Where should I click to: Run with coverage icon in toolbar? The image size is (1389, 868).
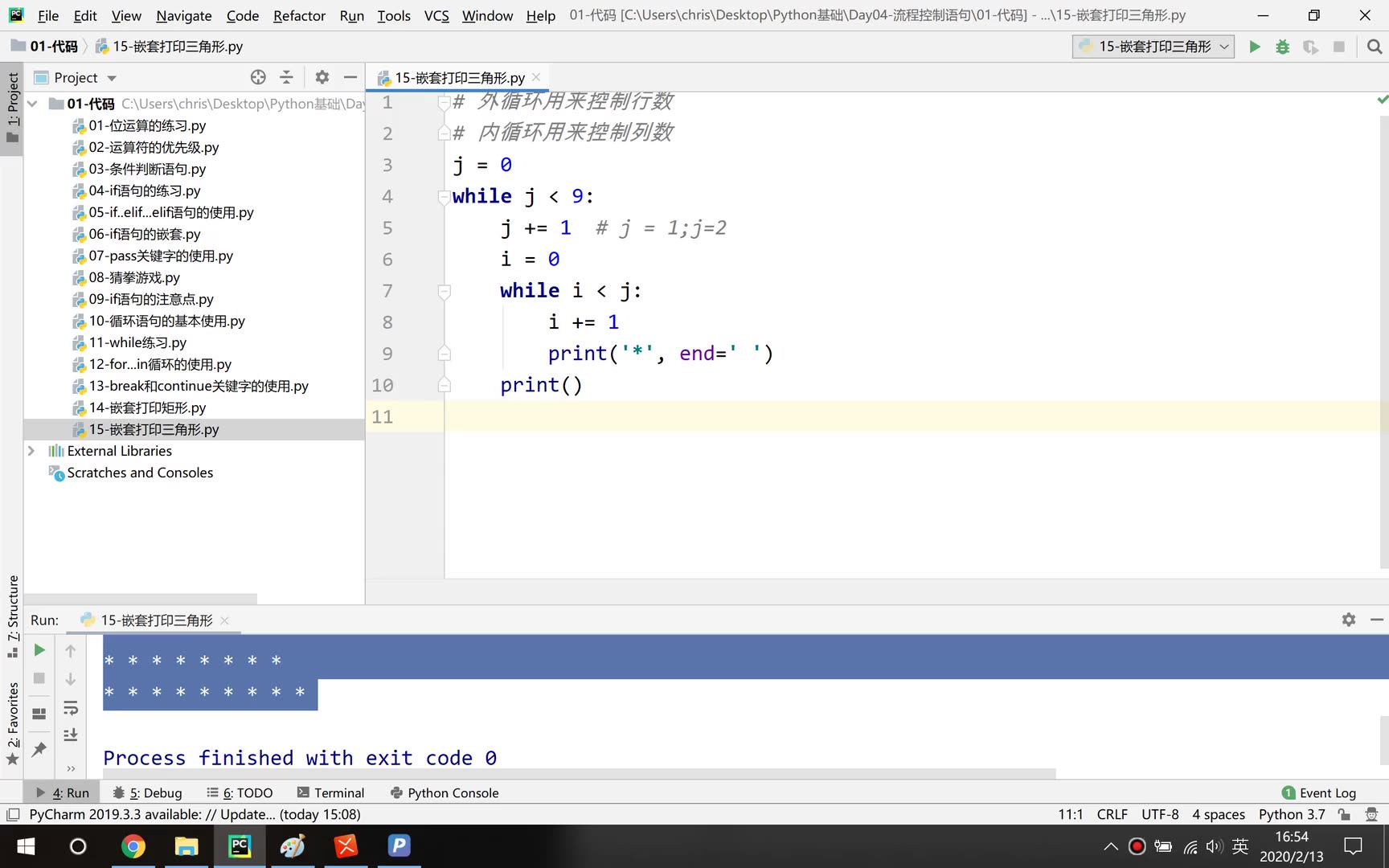pos(1310,47)
